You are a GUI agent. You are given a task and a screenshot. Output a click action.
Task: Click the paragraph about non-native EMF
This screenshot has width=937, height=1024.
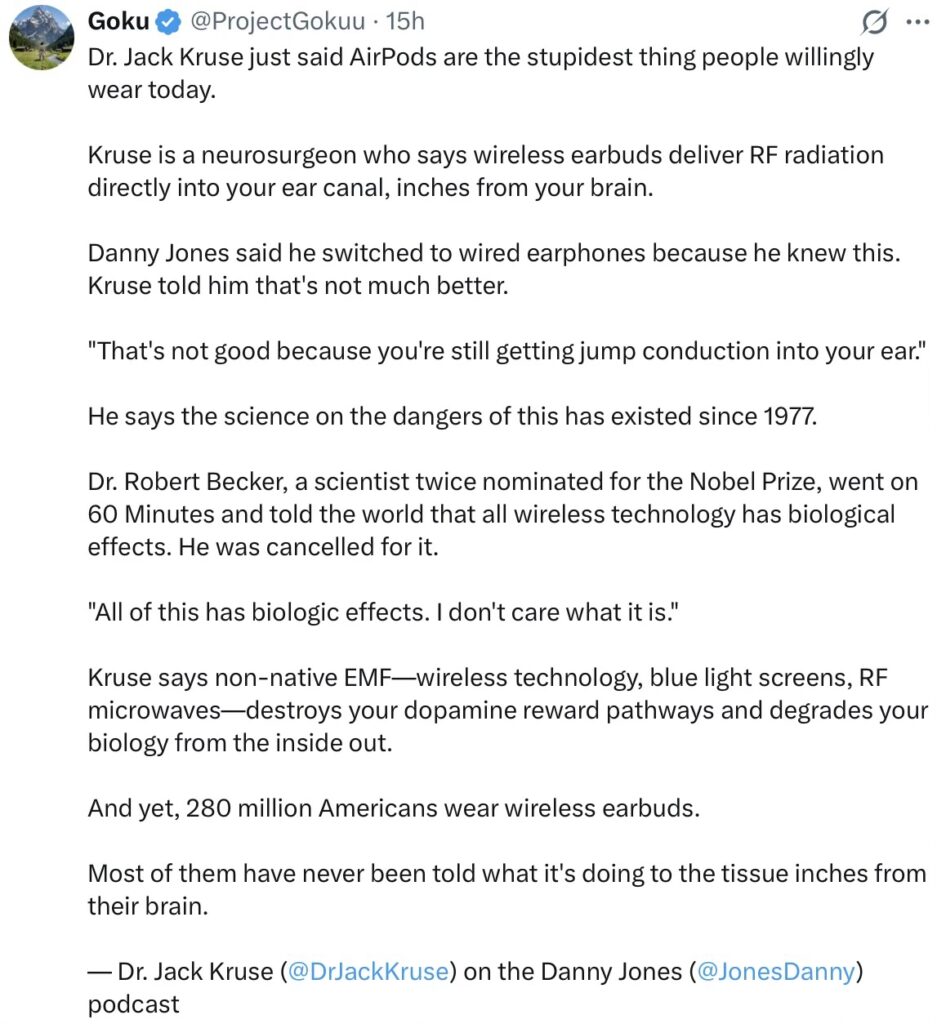[502, 710]
